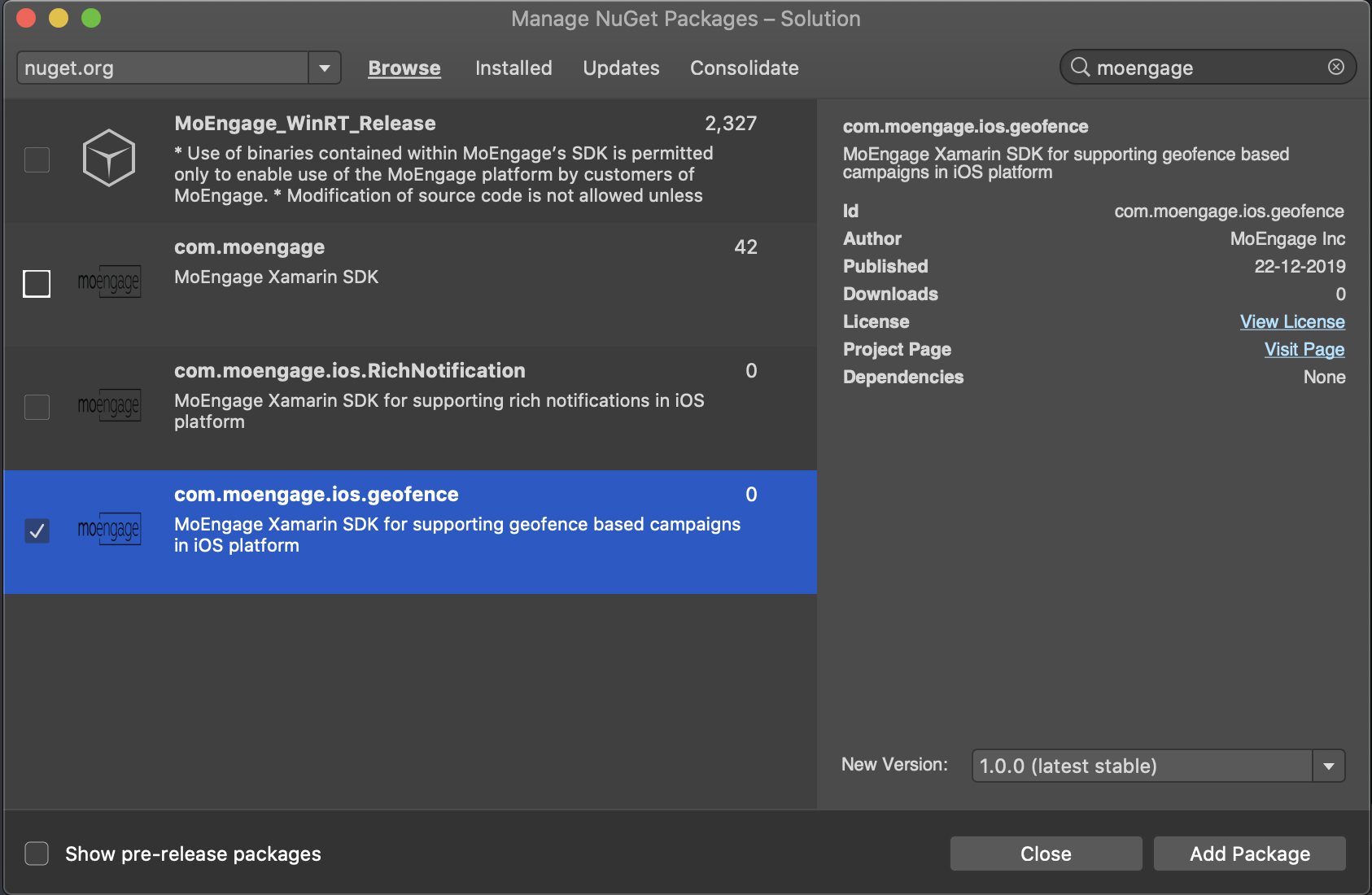Click the com.moengage.ios.RichNotification package logo

[x=109, y=405]
